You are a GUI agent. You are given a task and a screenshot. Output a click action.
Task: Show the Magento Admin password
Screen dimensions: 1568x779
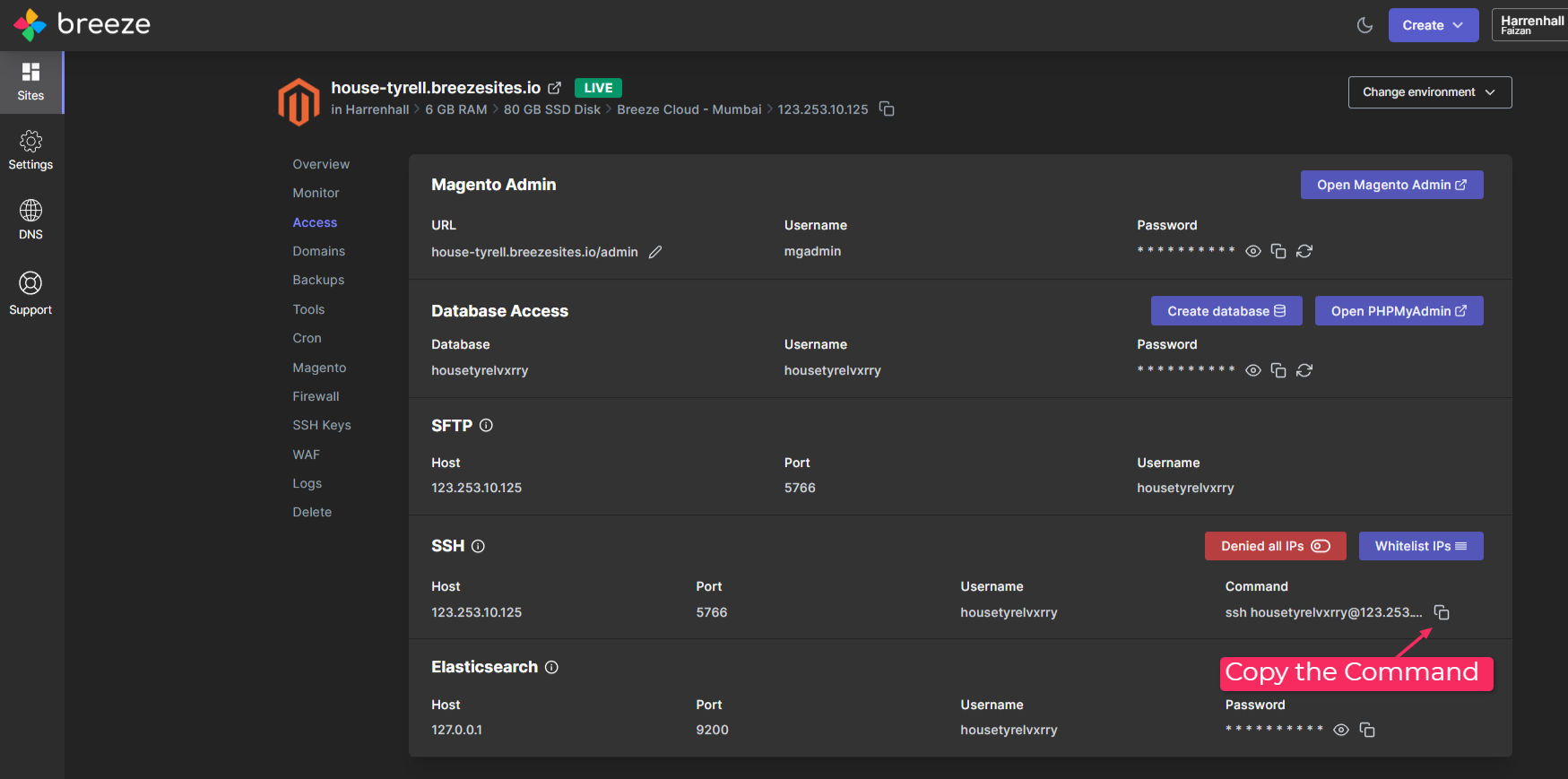click(1253, 251)
